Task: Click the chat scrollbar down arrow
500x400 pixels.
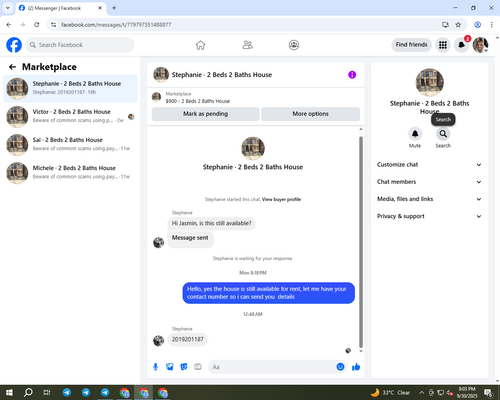Action: click(361, 351)
